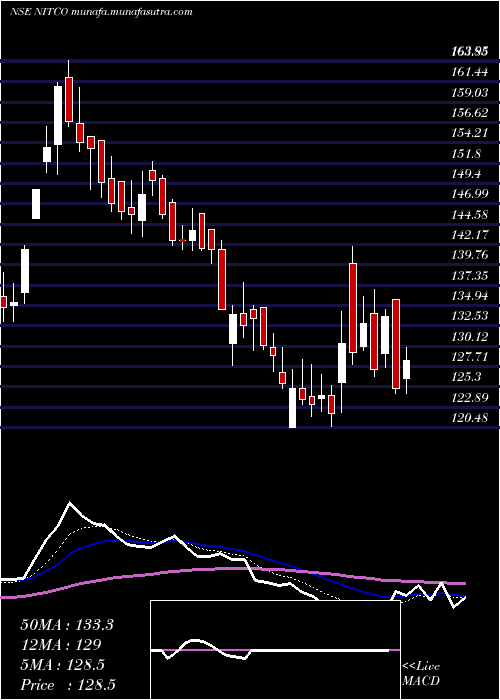Select the 144.58 price level label

tap(472, 214)
